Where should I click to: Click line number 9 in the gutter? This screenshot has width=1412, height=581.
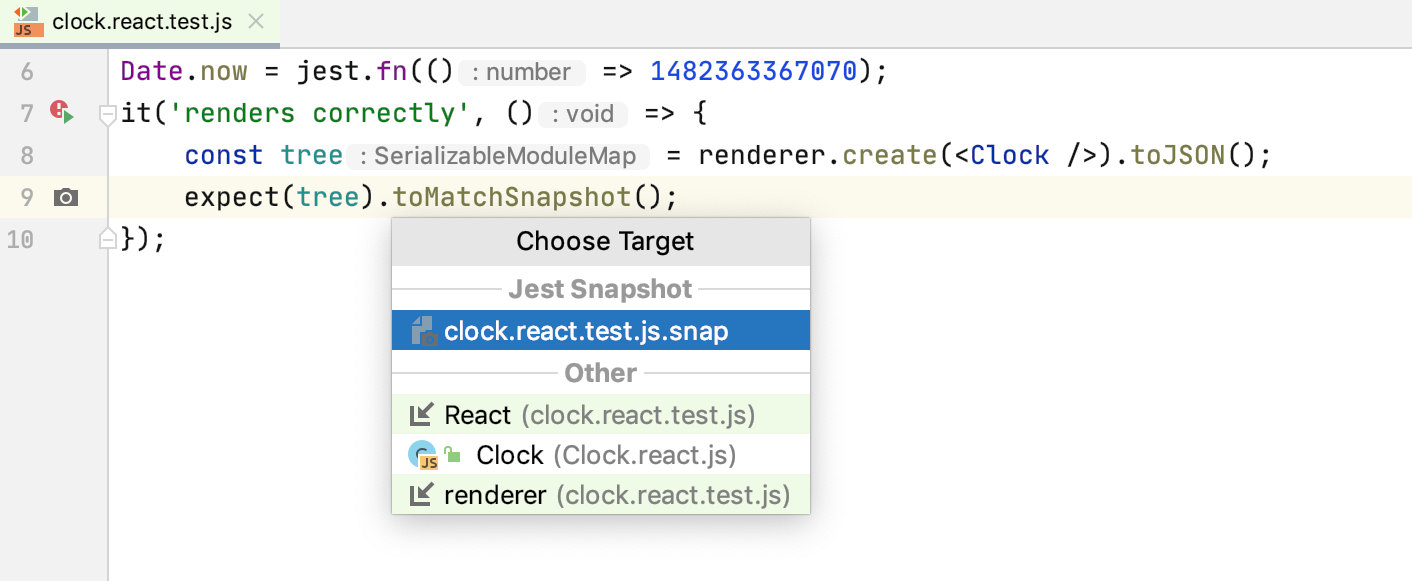coord(27,197)
